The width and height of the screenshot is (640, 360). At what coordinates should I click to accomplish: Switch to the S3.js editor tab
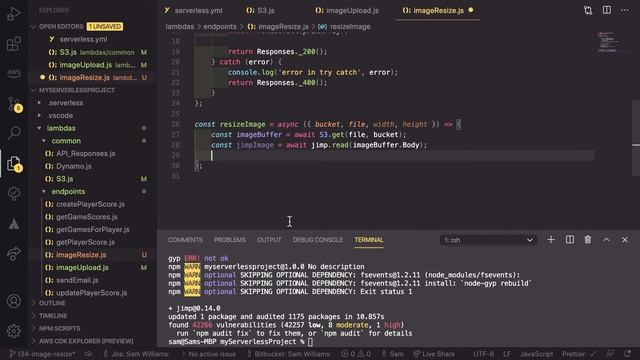click(260, 11)
